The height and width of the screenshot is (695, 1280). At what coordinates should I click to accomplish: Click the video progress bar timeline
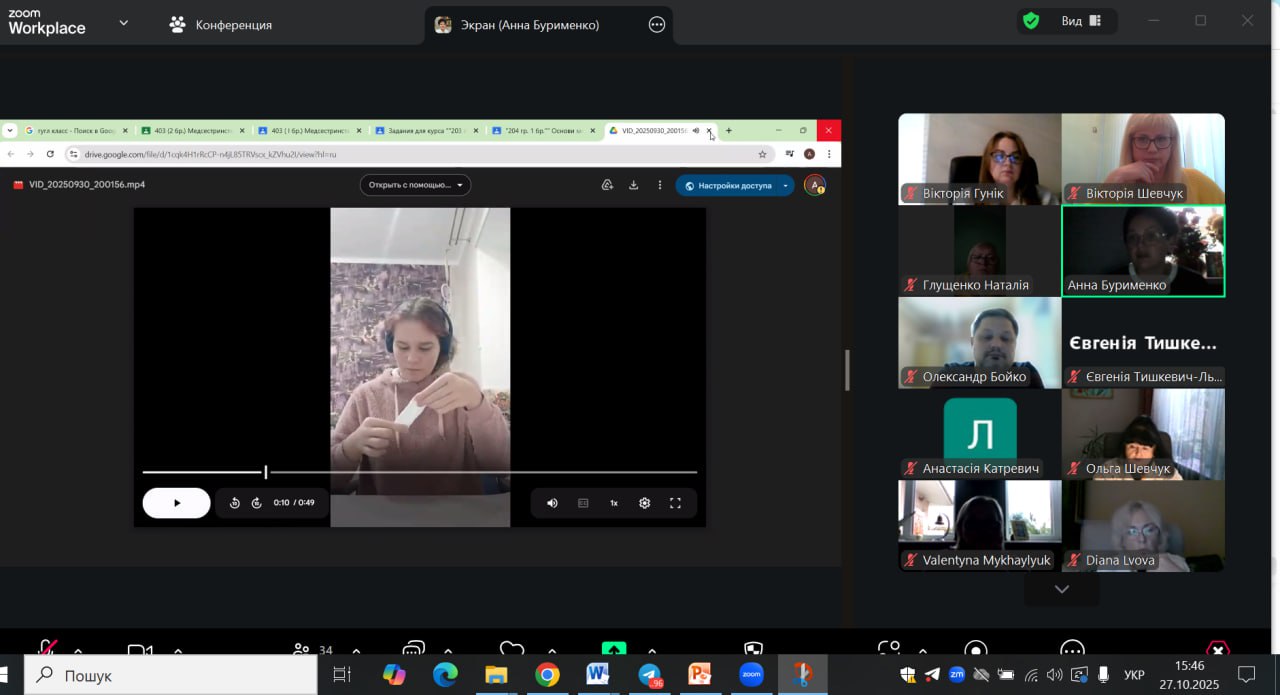pyautogui.click(x=420, y=472)
